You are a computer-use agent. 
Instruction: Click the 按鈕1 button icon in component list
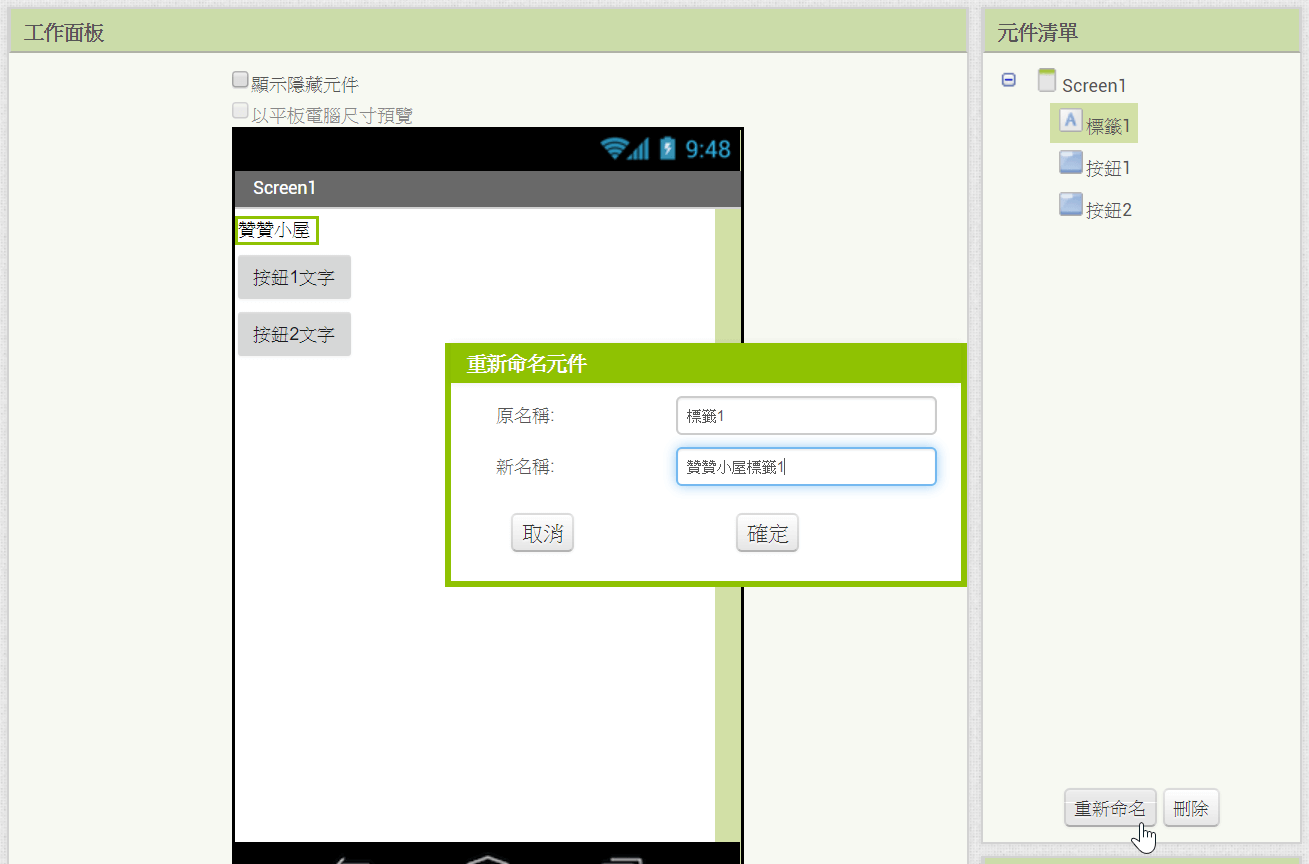click(1070, 163)
